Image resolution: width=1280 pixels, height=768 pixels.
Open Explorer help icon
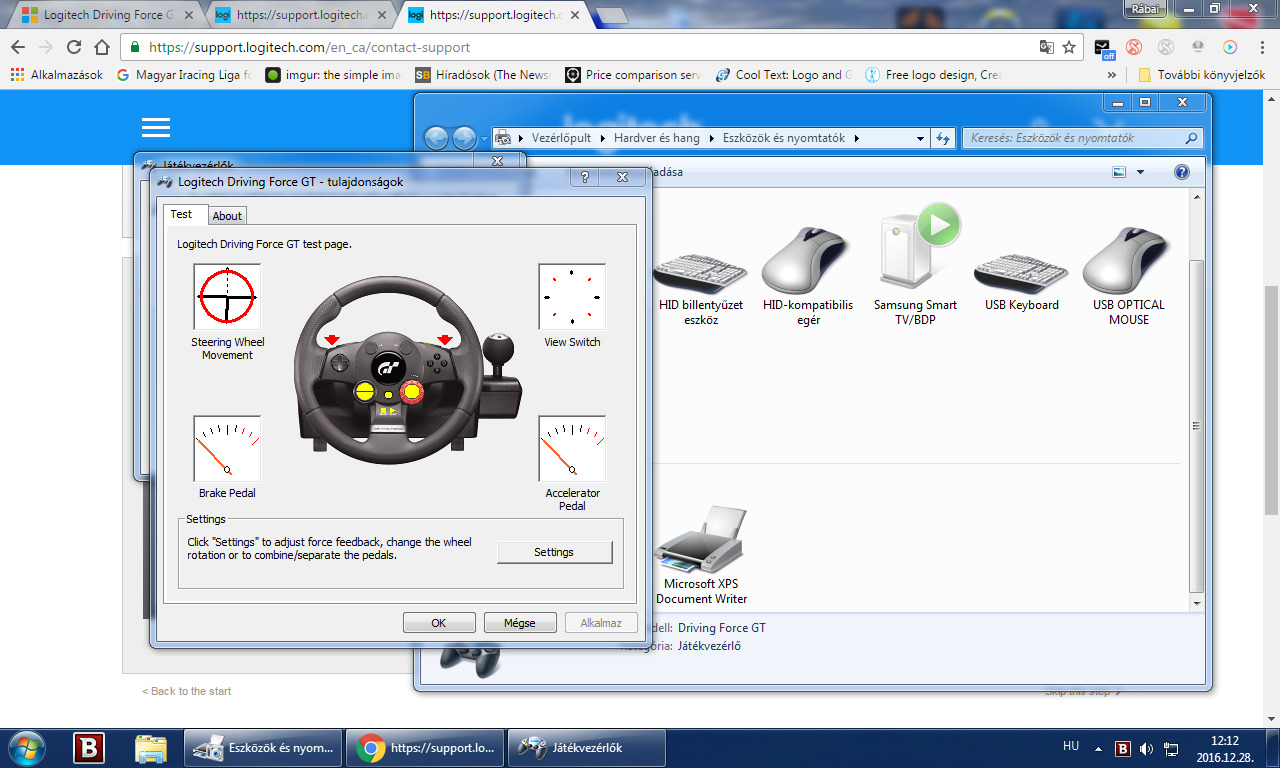[1182, 172]
